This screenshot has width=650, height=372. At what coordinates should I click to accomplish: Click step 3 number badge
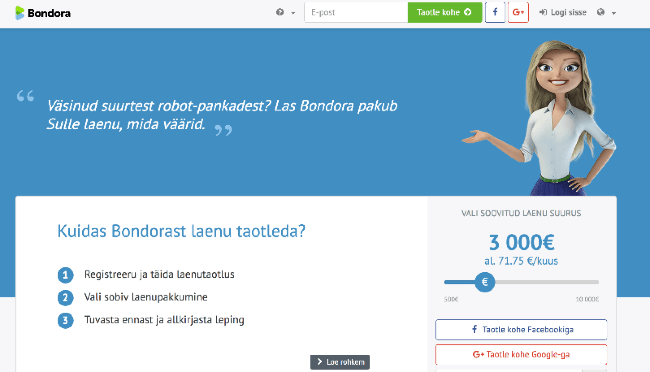pos(65,321)
